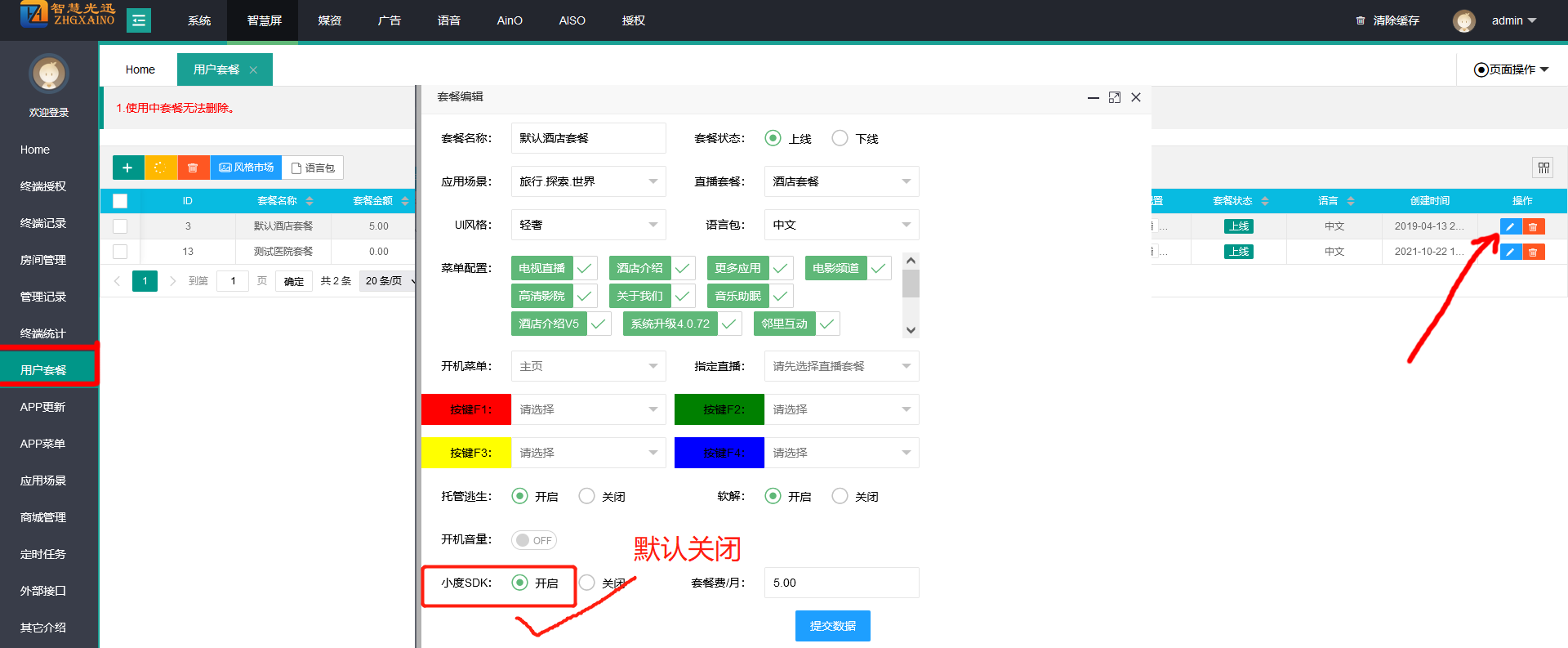This screenshot has height=648, width=1568.
Task: Select the 下线 offline status radio button
Action: pos(840,138)
